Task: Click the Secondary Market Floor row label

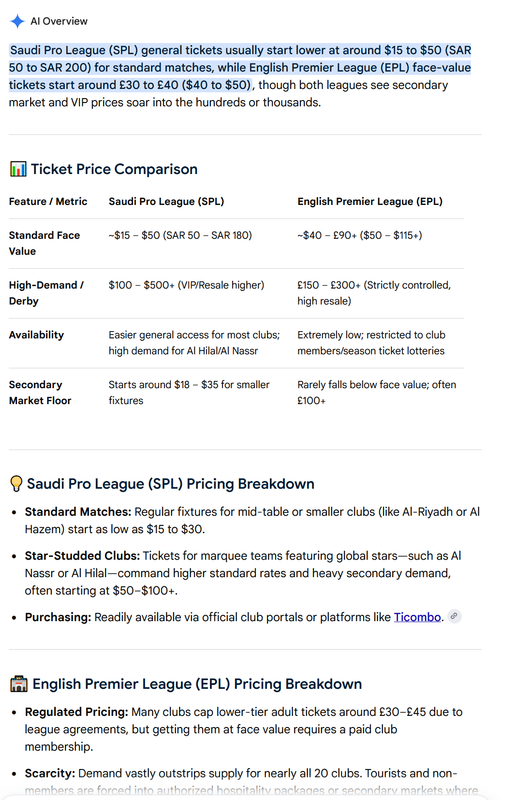Action: (x=40, y=392)
